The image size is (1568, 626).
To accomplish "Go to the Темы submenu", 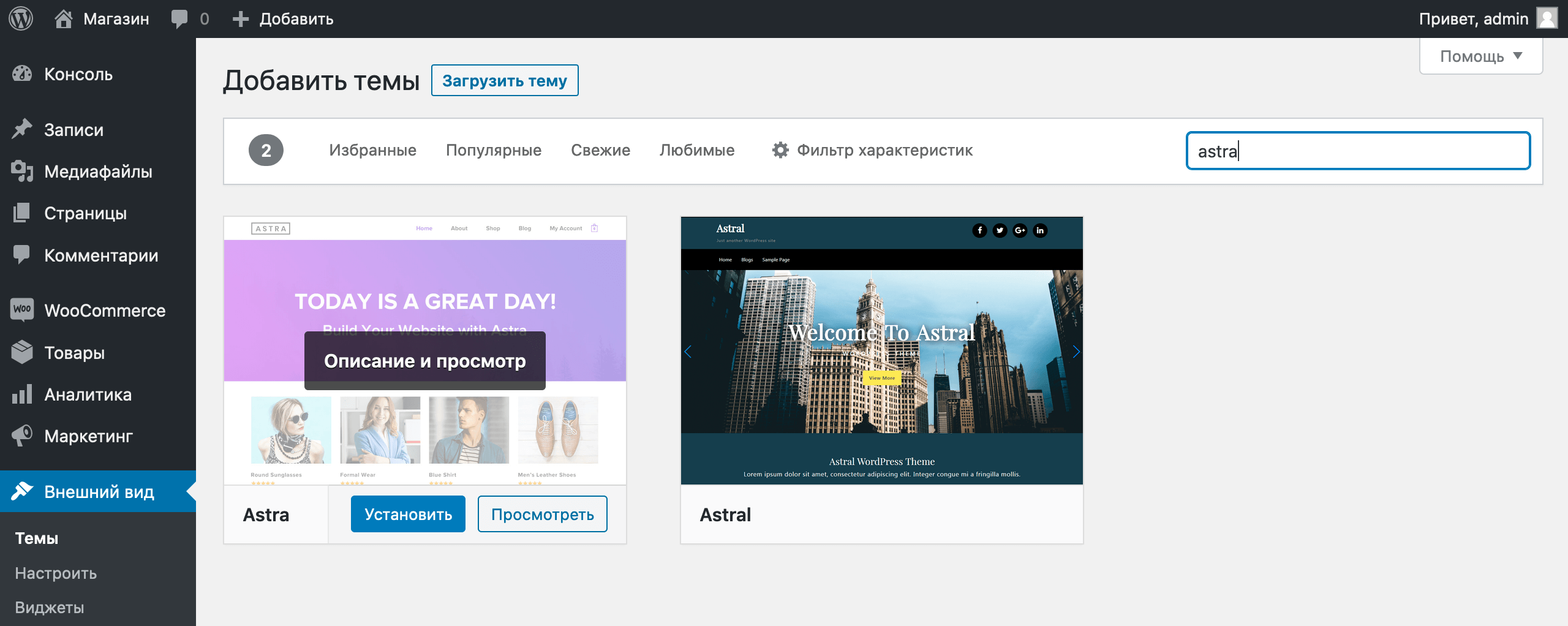I will coord(37,538).
